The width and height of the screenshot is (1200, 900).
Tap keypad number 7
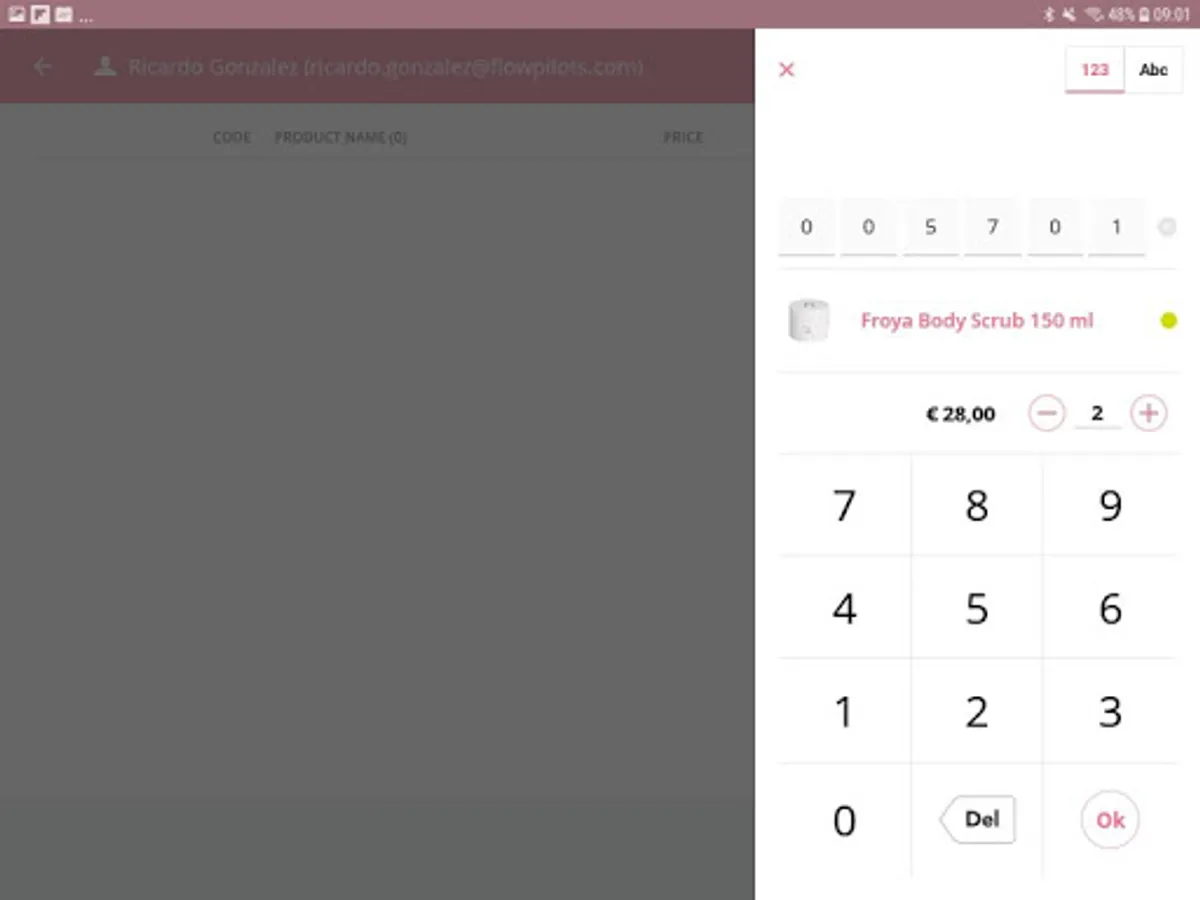844,506
